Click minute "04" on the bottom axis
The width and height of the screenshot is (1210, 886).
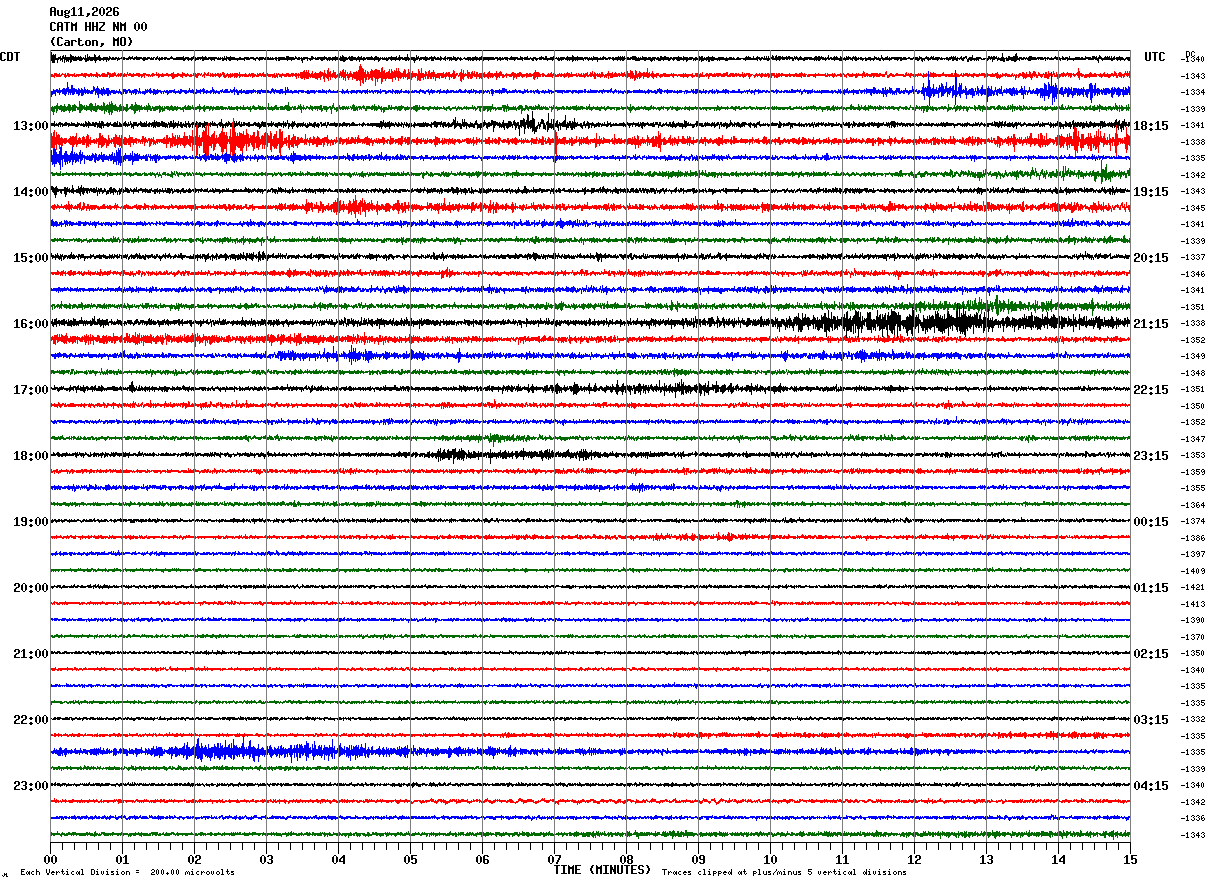[x=338, y=859]
